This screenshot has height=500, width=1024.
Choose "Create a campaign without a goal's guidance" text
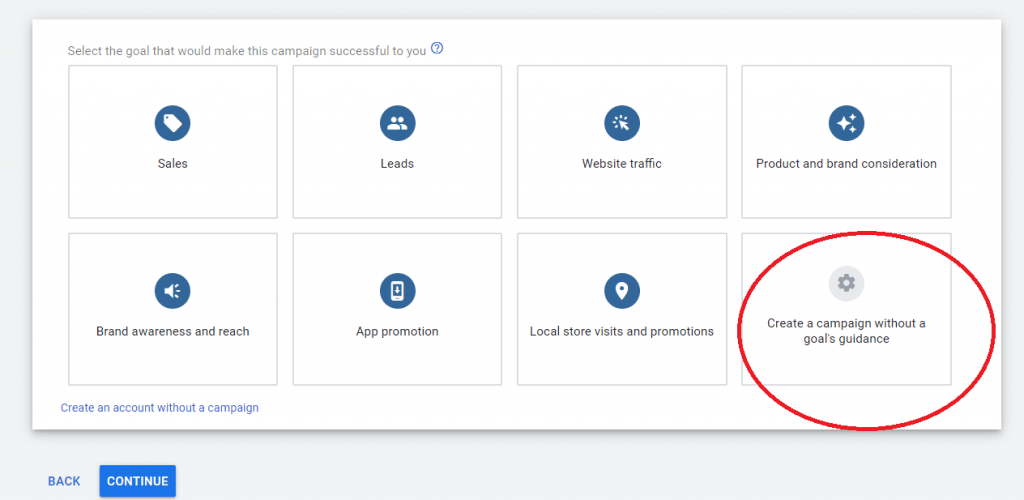846,331
